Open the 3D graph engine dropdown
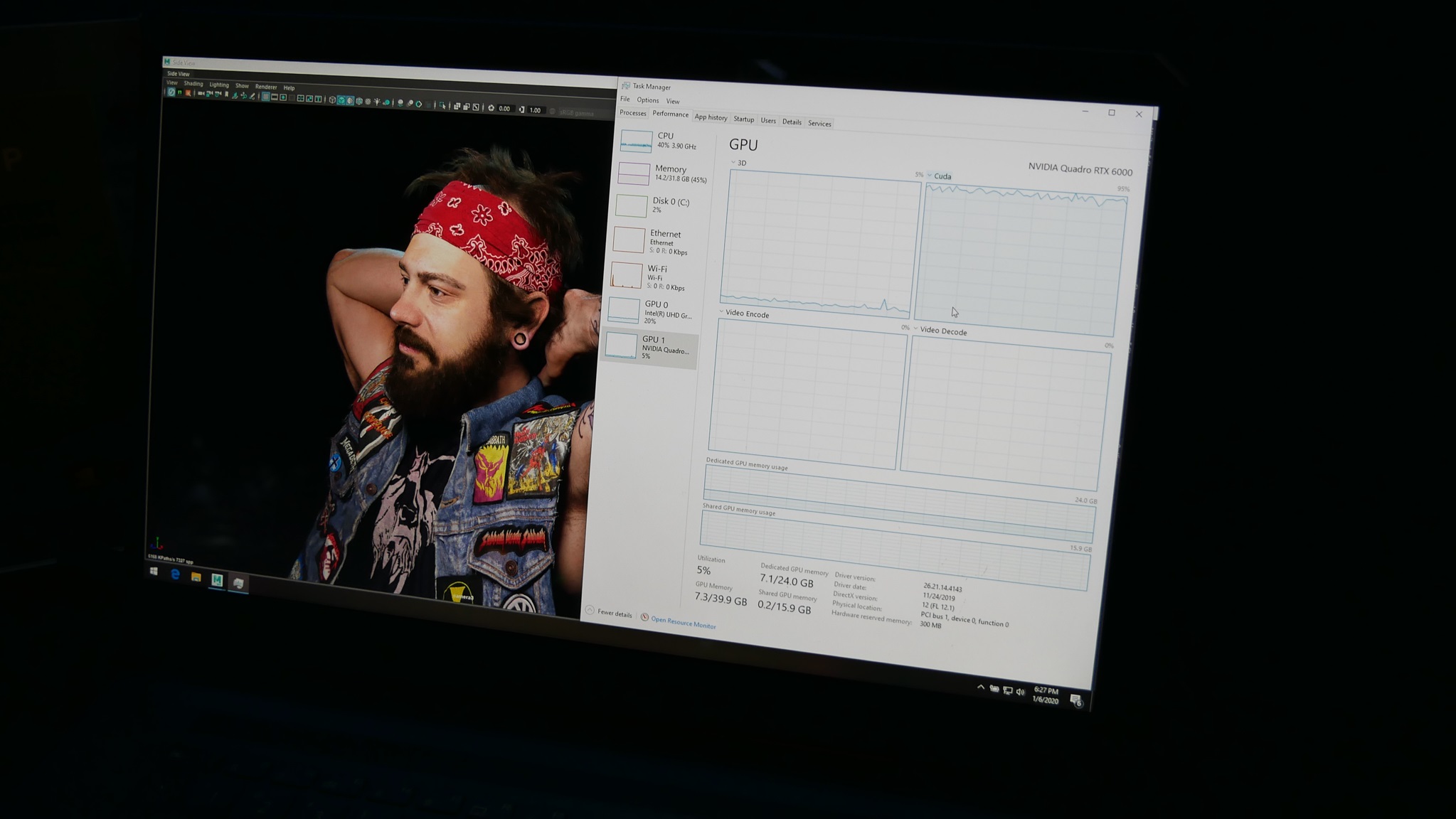 click(x=733, y=163)
